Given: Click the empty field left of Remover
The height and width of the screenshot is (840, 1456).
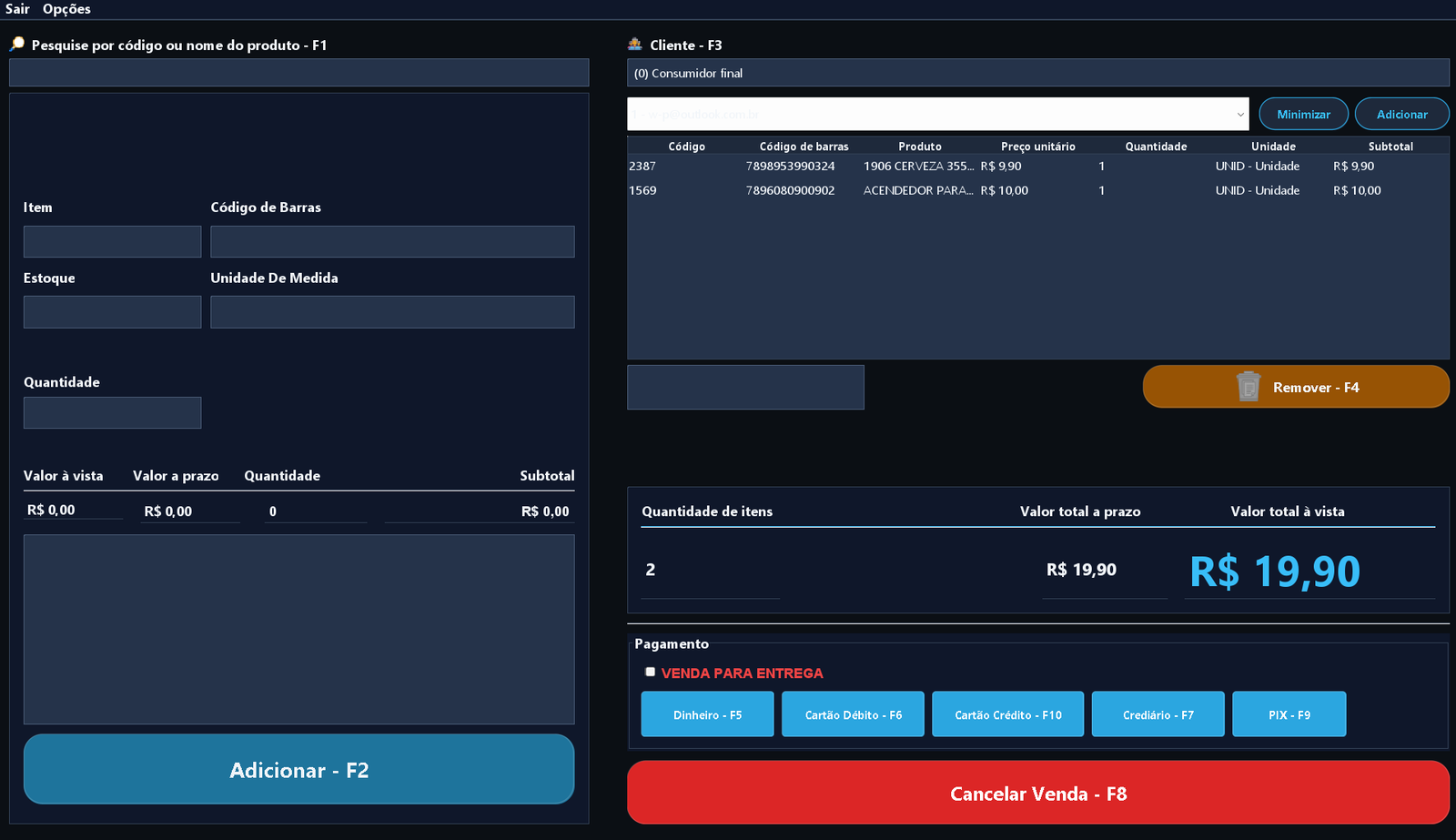Looking at the screenshot, I should 745,387.
